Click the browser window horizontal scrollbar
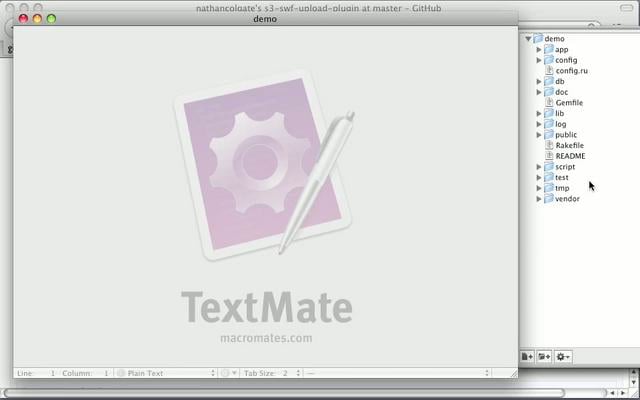Screen dimensions: 640x400 (x=285, y=393)
